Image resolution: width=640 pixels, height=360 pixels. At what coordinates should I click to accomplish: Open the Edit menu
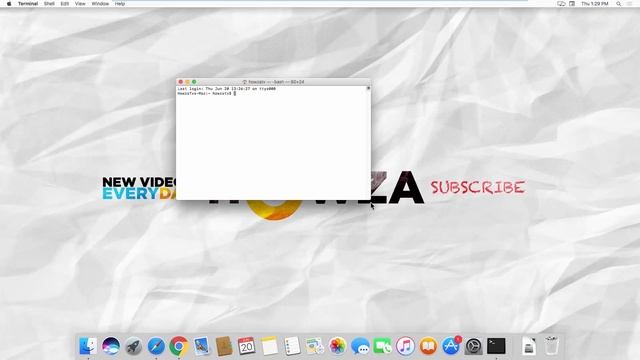pyautogui.click(x=64, y=4)
